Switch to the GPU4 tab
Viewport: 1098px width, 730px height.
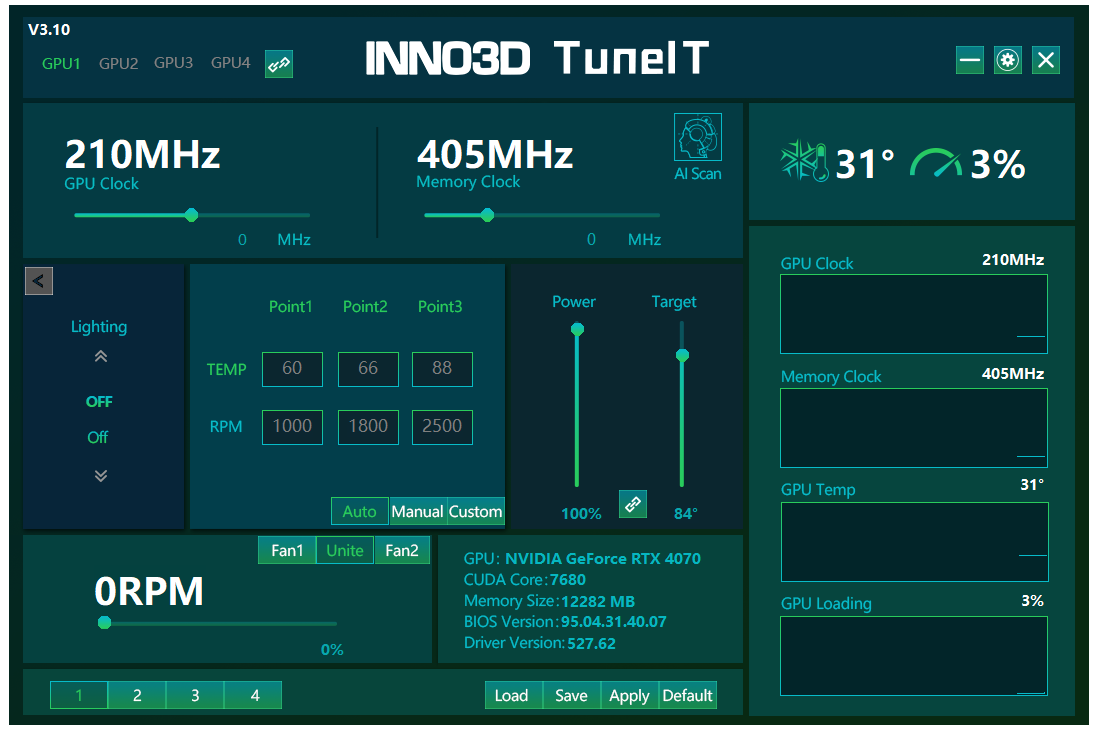click(230, 63)
